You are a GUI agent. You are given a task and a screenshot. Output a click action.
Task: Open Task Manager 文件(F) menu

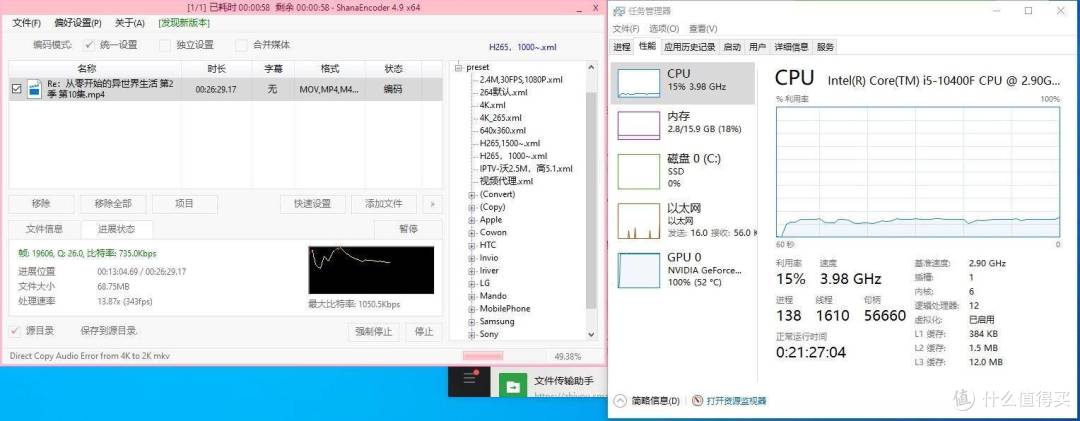(x=626, y=29)
